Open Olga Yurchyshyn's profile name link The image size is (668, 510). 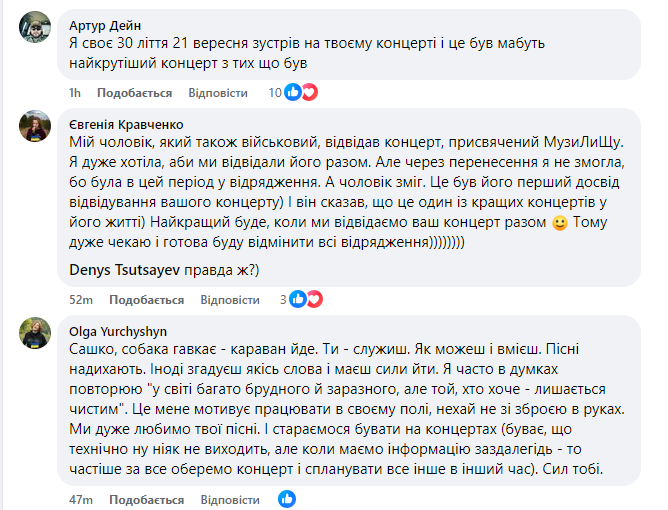[118, 329]
